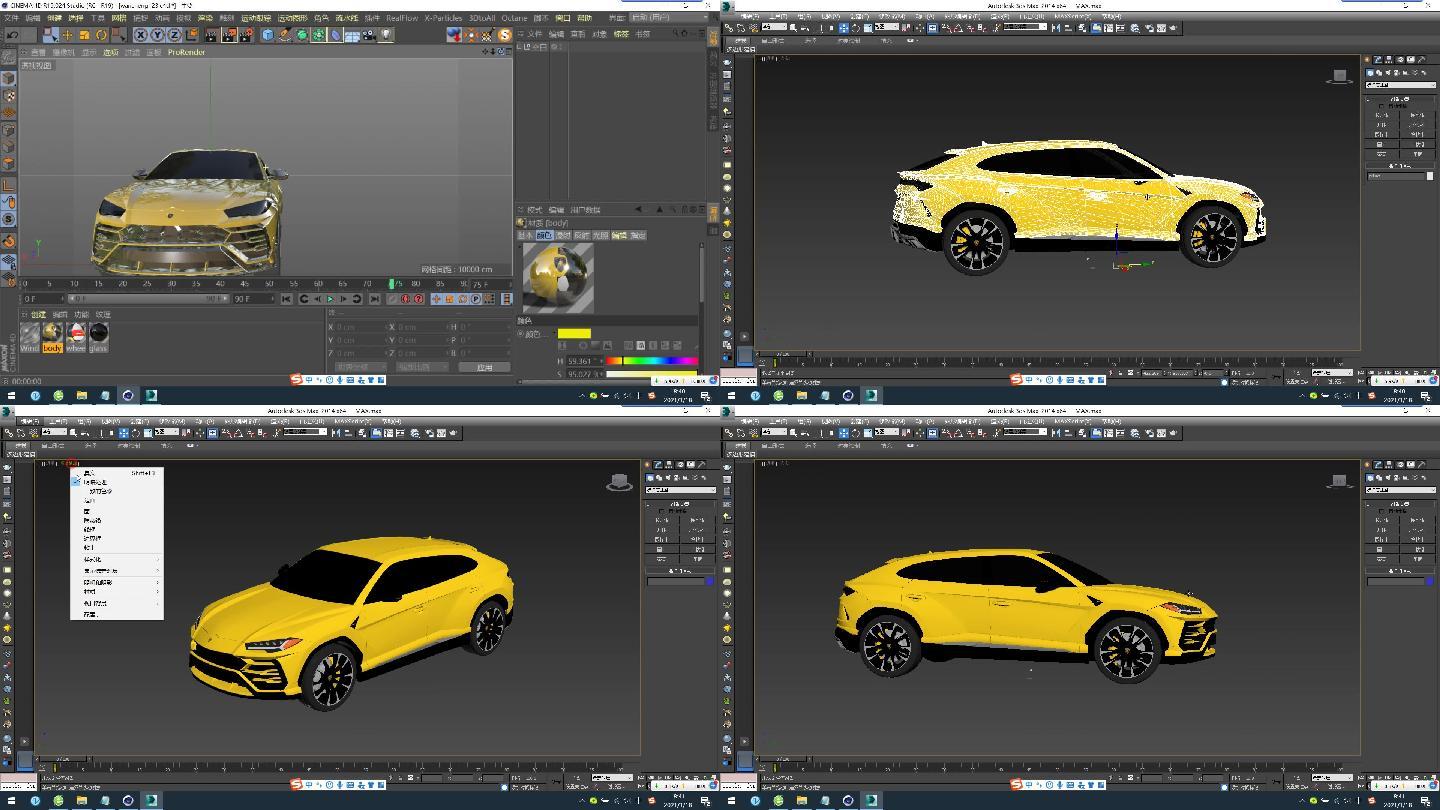Expand the left coordinate mode dropdown beside 应用
Screen dimensions: 1440x810
pos(361,367)
